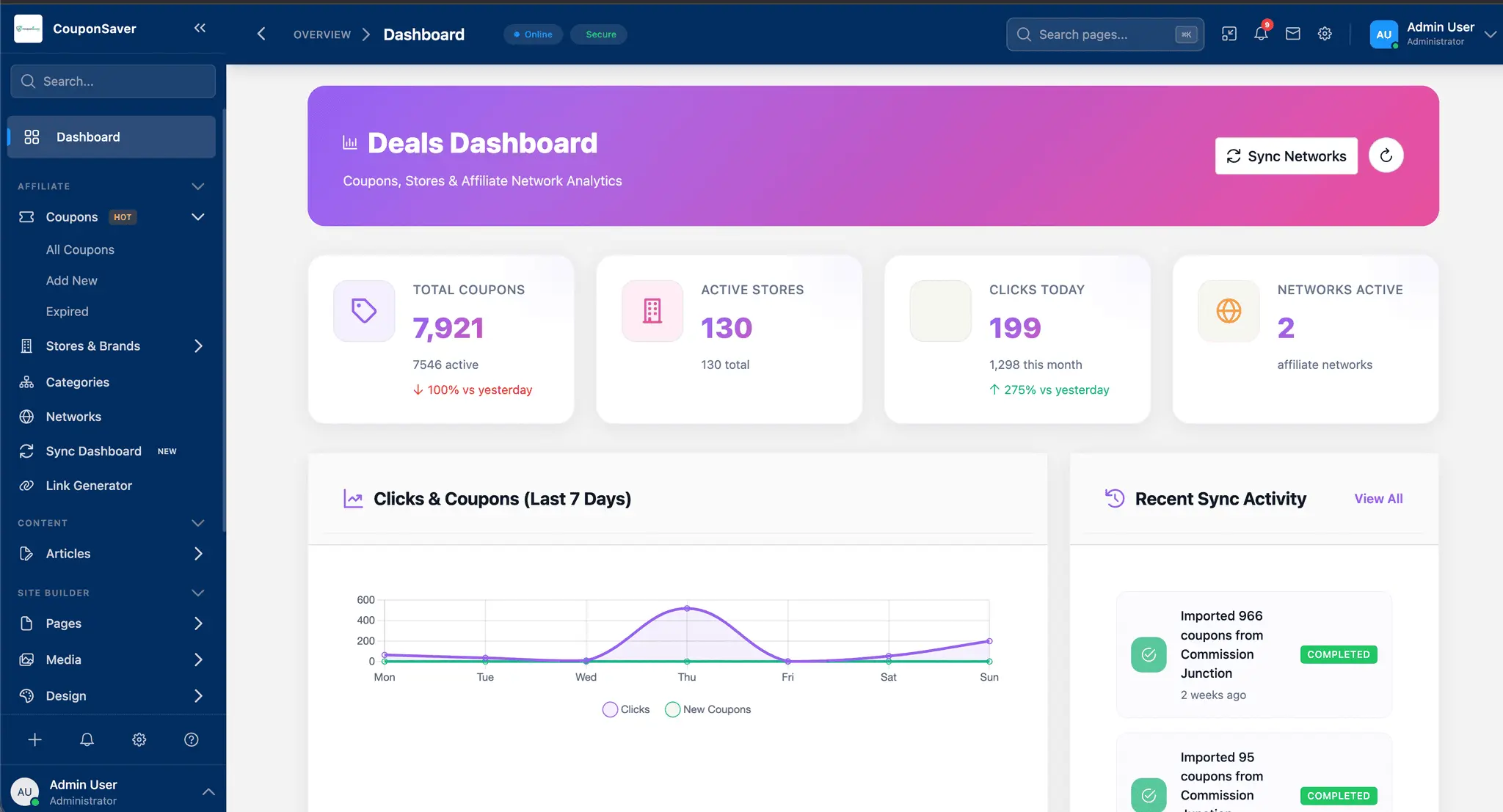Click the Sunday clicks data point
This screenshot has height=812, width=1503.
(x=989, y=641)
